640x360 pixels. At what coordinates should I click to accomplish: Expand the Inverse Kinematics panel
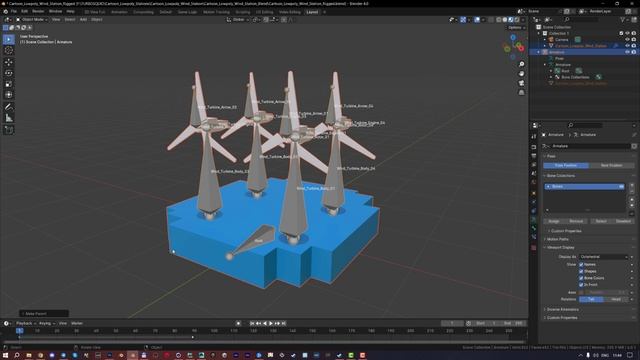562,309
